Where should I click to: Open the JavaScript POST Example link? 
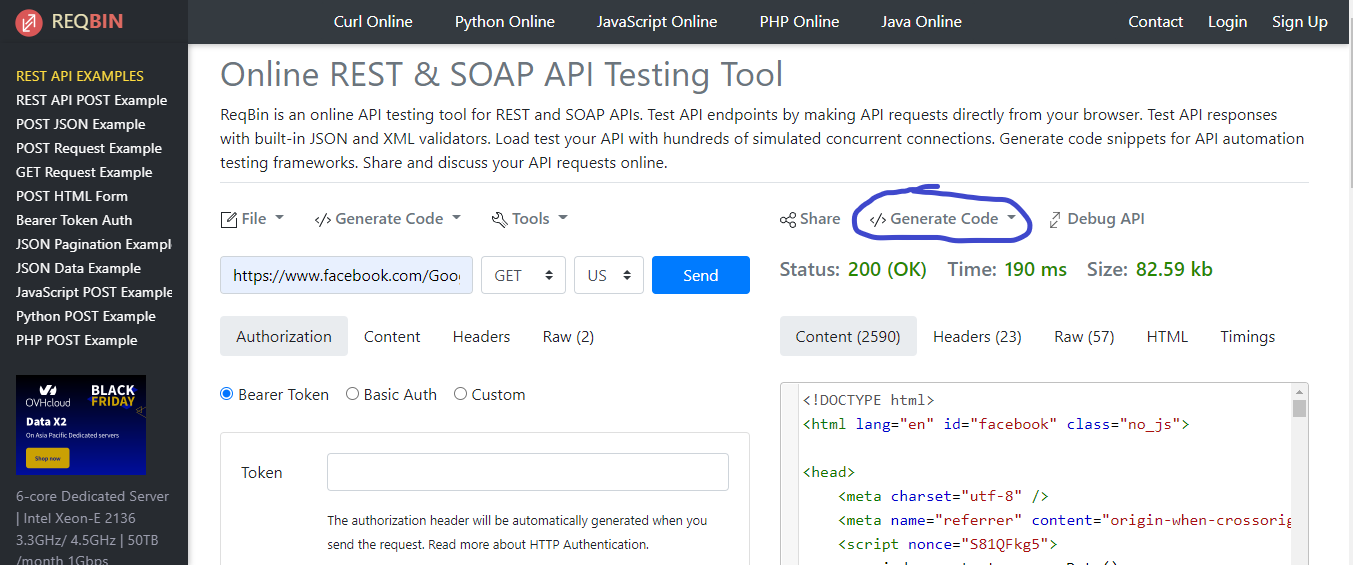pyautogui.click(x=94, y=292)
